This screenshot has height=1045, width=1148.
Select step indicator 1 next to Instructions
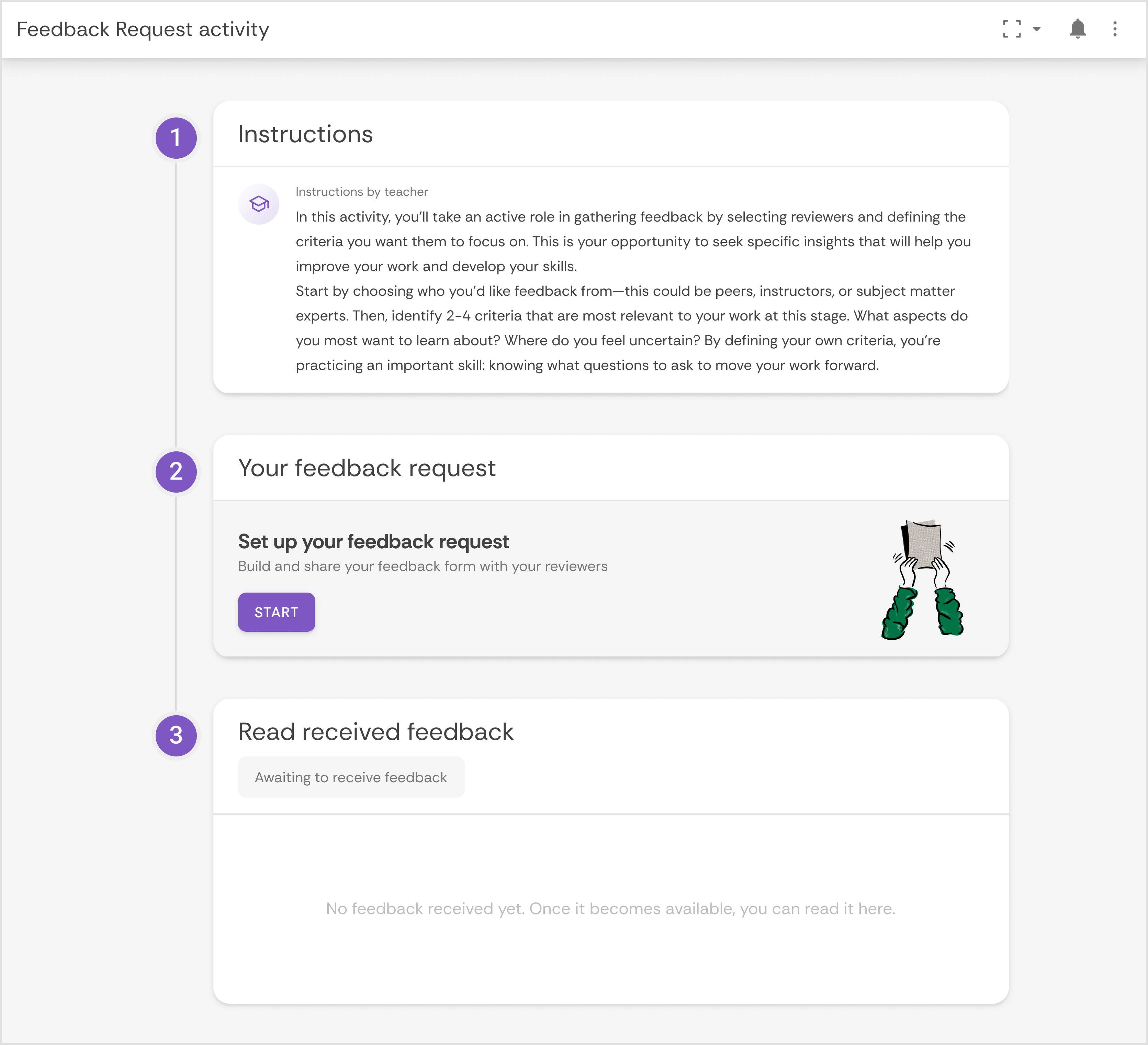point(177,137)
